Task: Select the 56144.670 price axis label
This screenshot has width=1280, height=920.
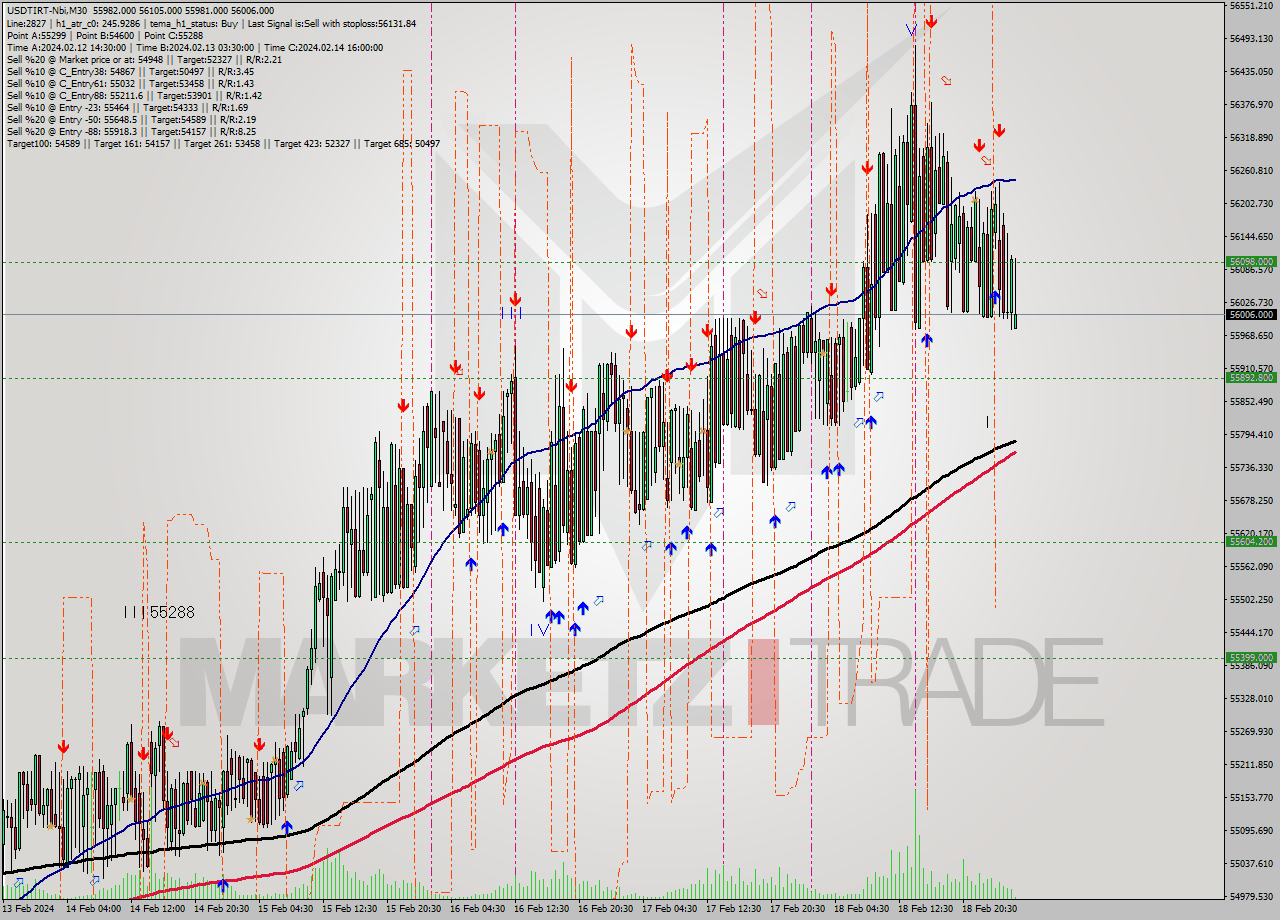Action: pyautogui.click(x=1251, y=236)
